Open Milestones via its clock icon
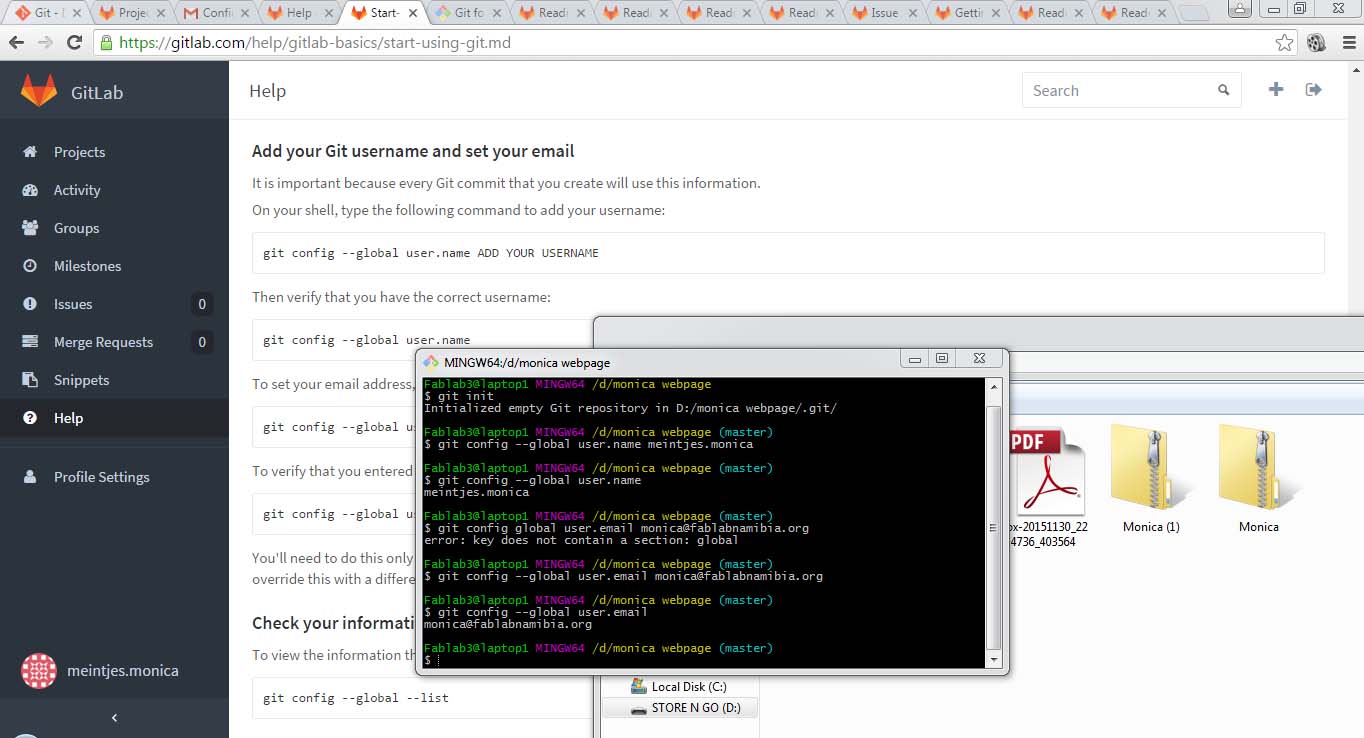Screen dimensions: 1364x738 coord(30,266)
